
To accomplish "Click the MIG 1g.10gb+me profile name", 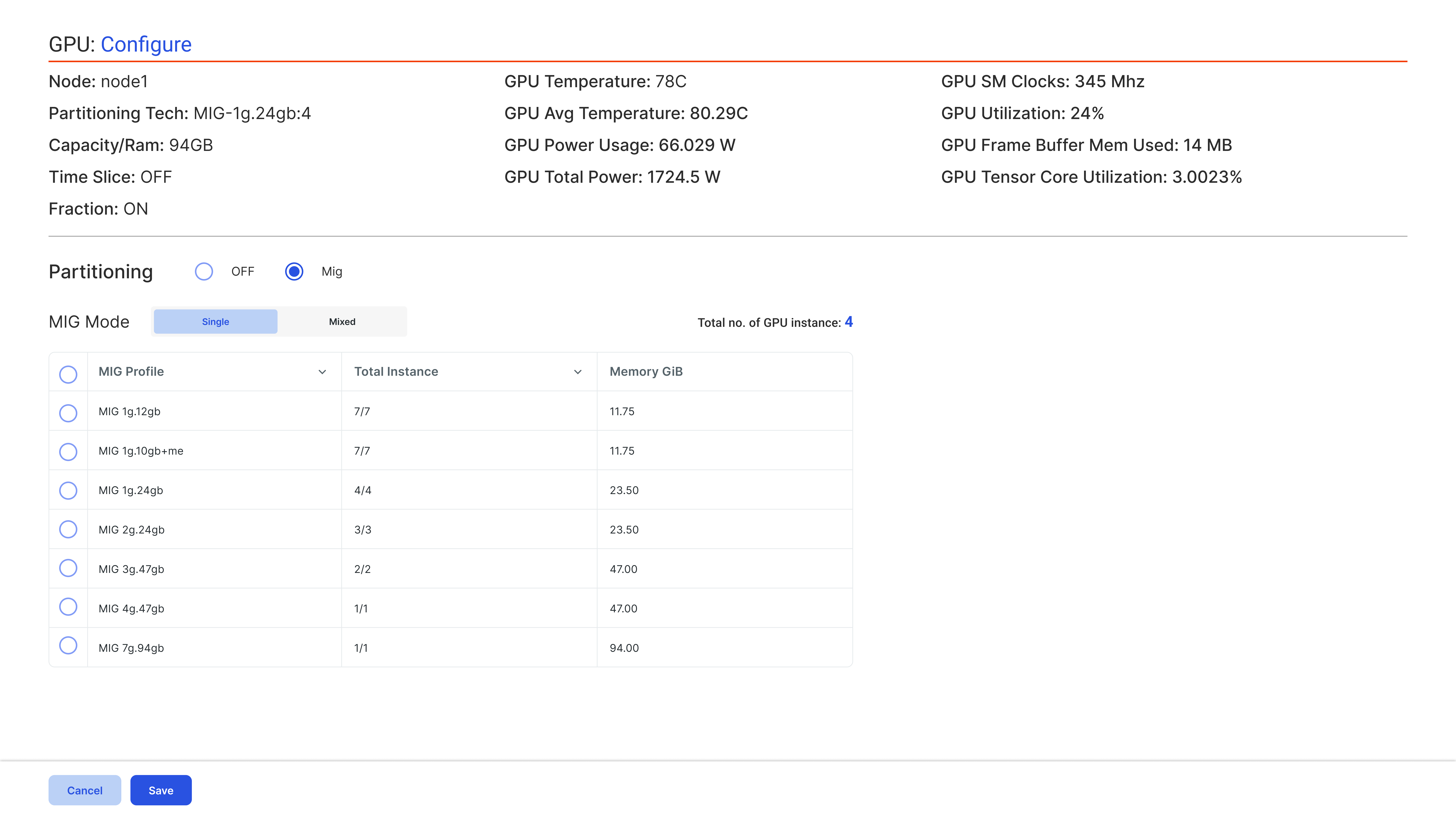I will pos(141,451).
